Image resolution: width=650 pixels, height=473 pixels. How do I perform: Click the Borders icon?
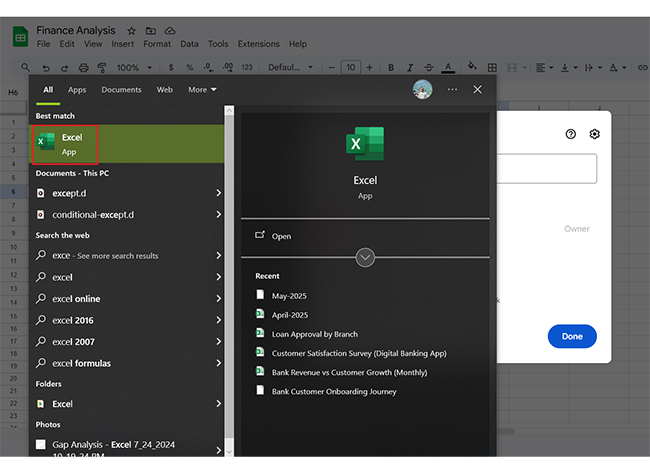(492, 68)
